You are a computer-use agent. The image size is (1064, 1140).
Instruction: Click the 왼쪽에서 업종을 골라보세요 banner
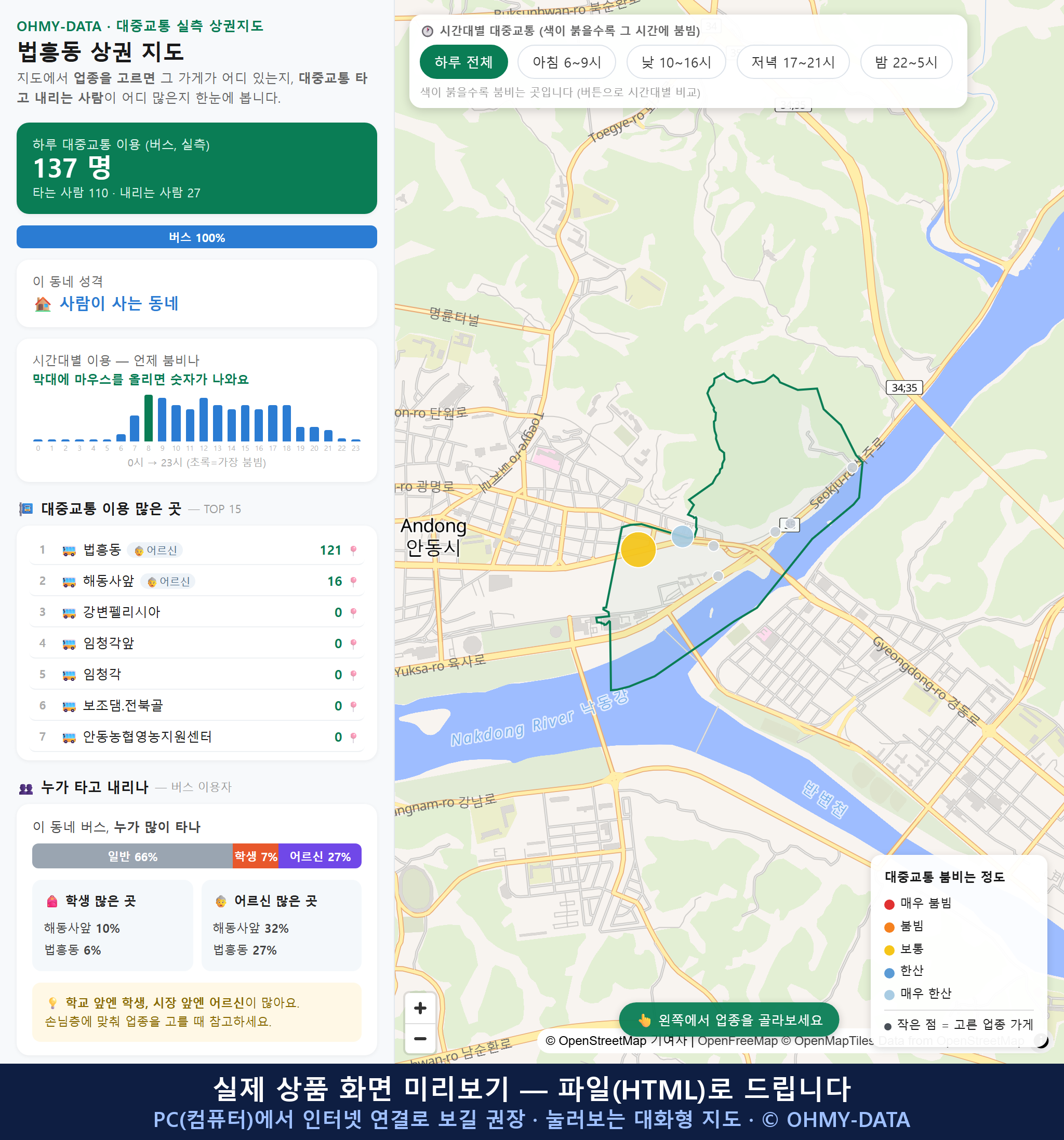point(729,1020)
